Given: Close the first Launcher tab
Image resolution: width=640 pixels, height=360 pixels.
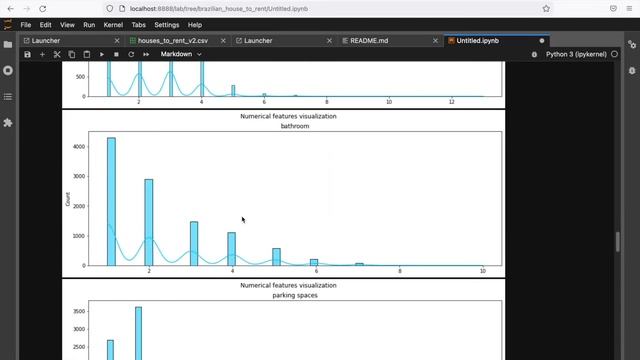Looking at the screenshot, I should pyautogui.click(x=117, y=41).
